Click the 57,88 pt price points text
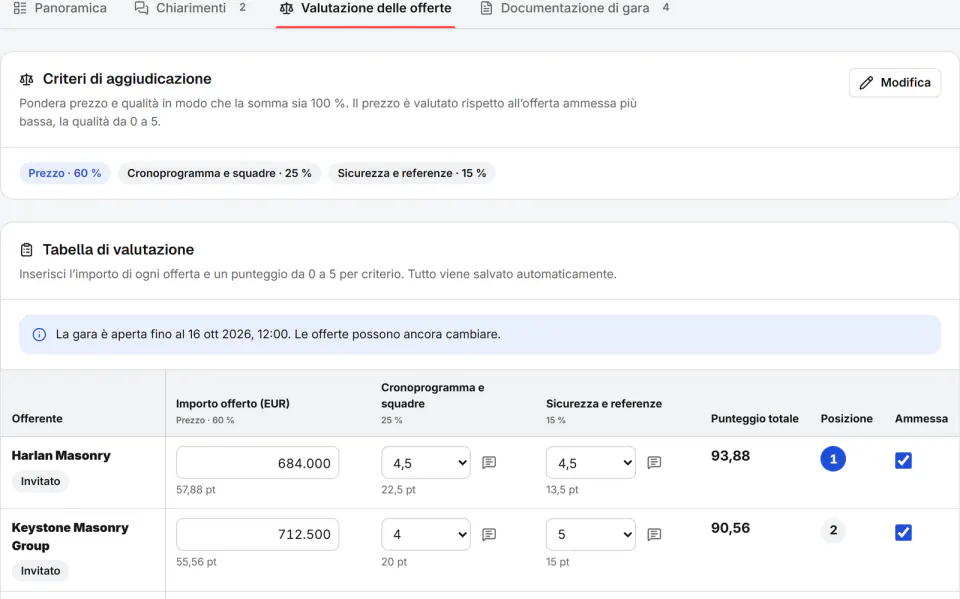The image size is (960, 599). [x=195, y=490]
